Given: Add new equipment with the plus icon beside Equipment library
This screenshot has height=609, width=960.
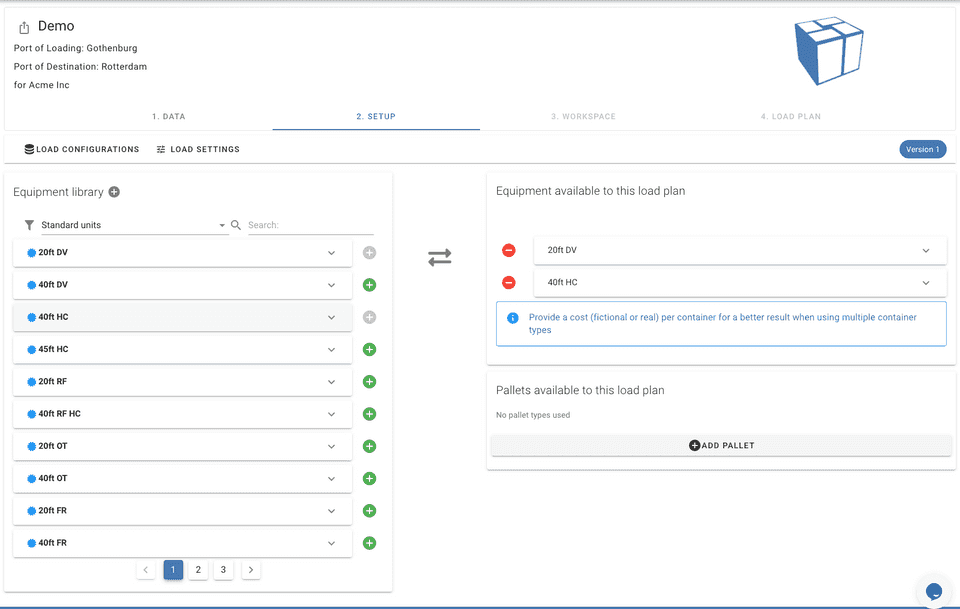Looking at the screenshot, I should click(113, 191).
